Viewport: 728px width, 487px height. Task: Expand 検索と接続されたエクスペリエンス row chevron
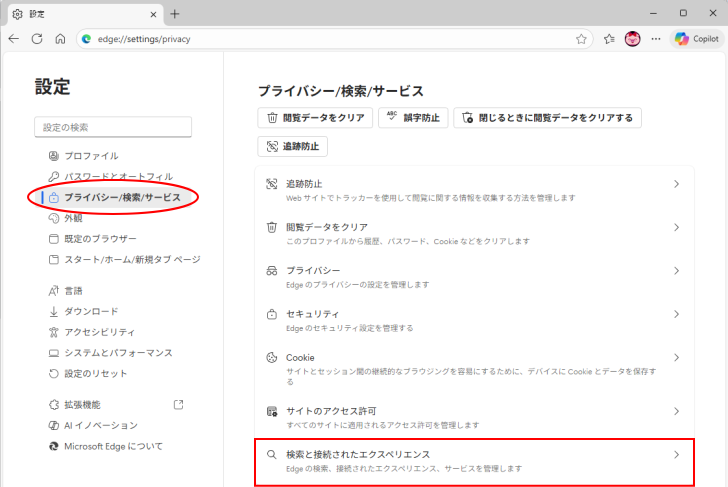[676, 454]
